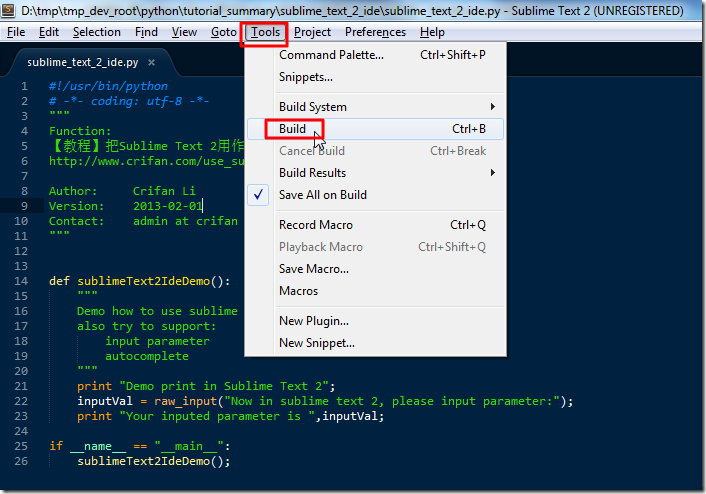The height and width of the screenshot is (494, 706).
Task: Select Snippets... menu entry
Action: click(x=376, y=77)
